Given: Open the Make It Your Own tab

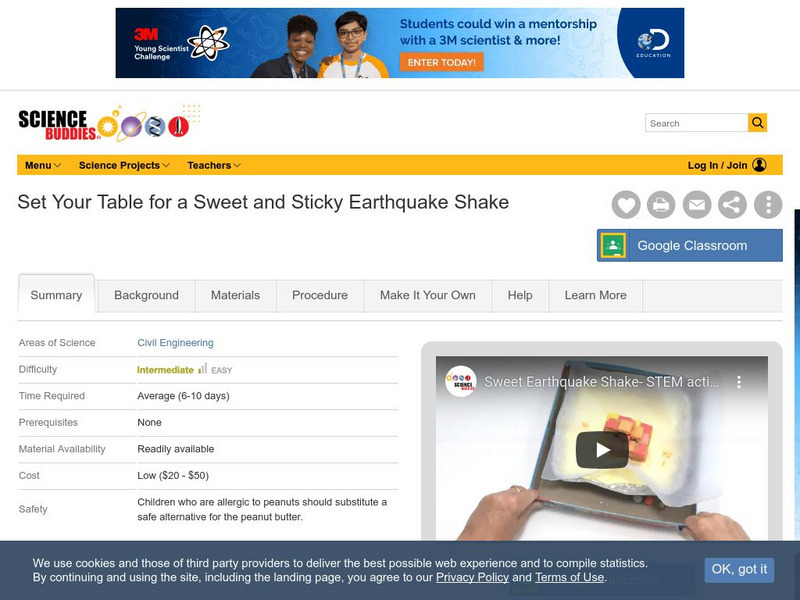Looking at the screenshot, I should 428,295.
